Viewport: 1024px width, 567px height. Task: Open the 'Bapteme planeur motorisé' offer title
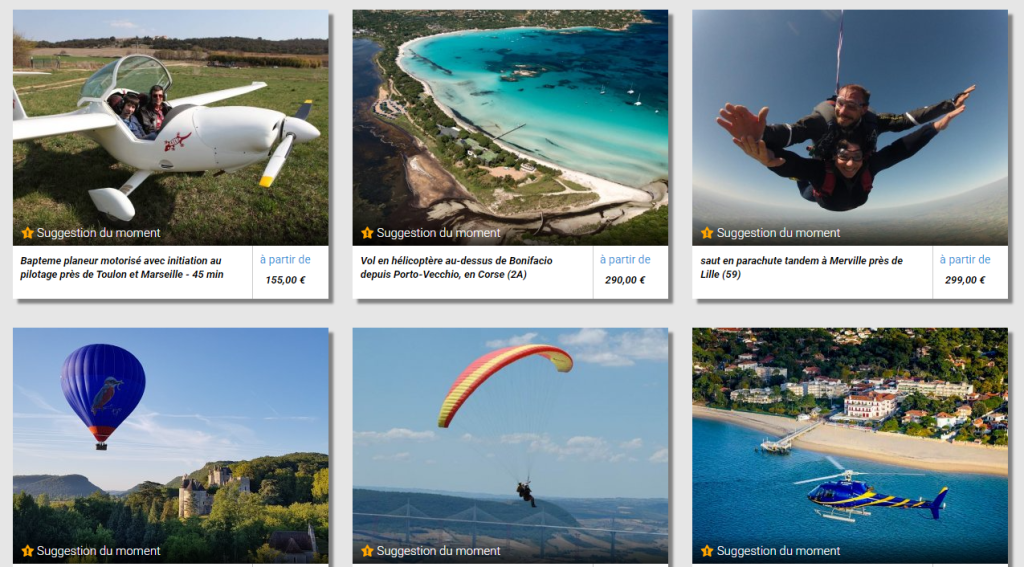point(121,267)
